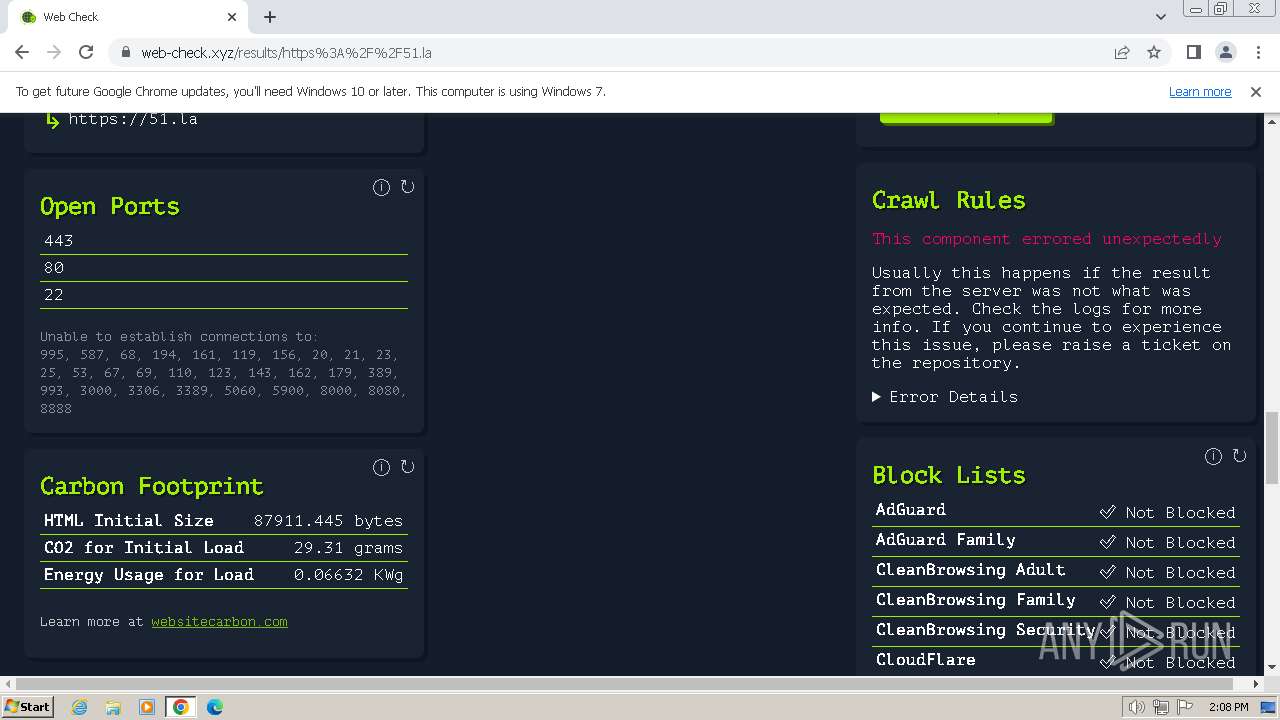Bookmark this page with star
Image resolution: width=1280 pixels, height=720 pixels.
pos(1154,52)
